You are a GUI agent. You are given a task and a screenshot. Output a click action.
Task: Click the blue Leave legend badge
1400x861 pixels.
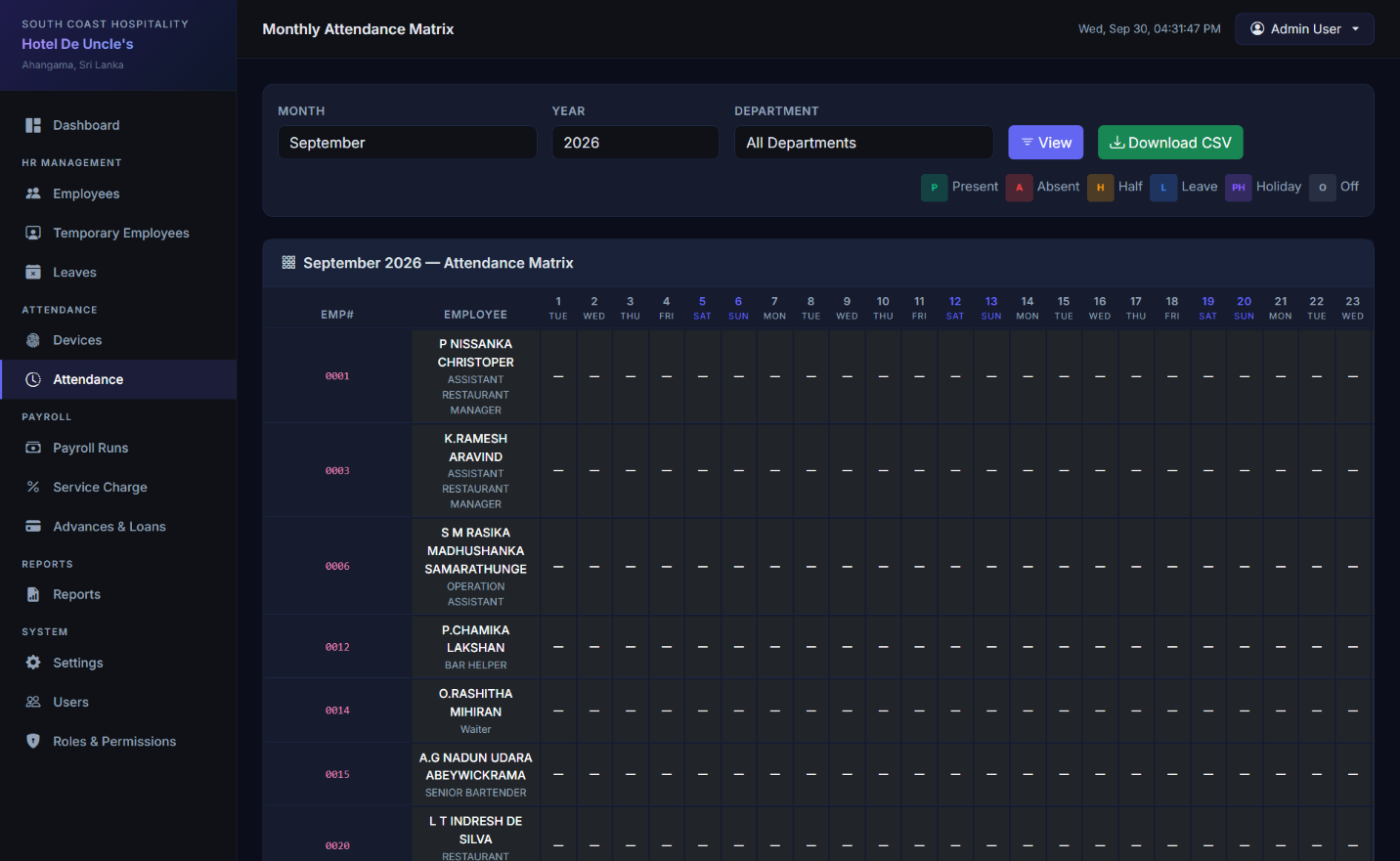click(x=1163, y=187)
